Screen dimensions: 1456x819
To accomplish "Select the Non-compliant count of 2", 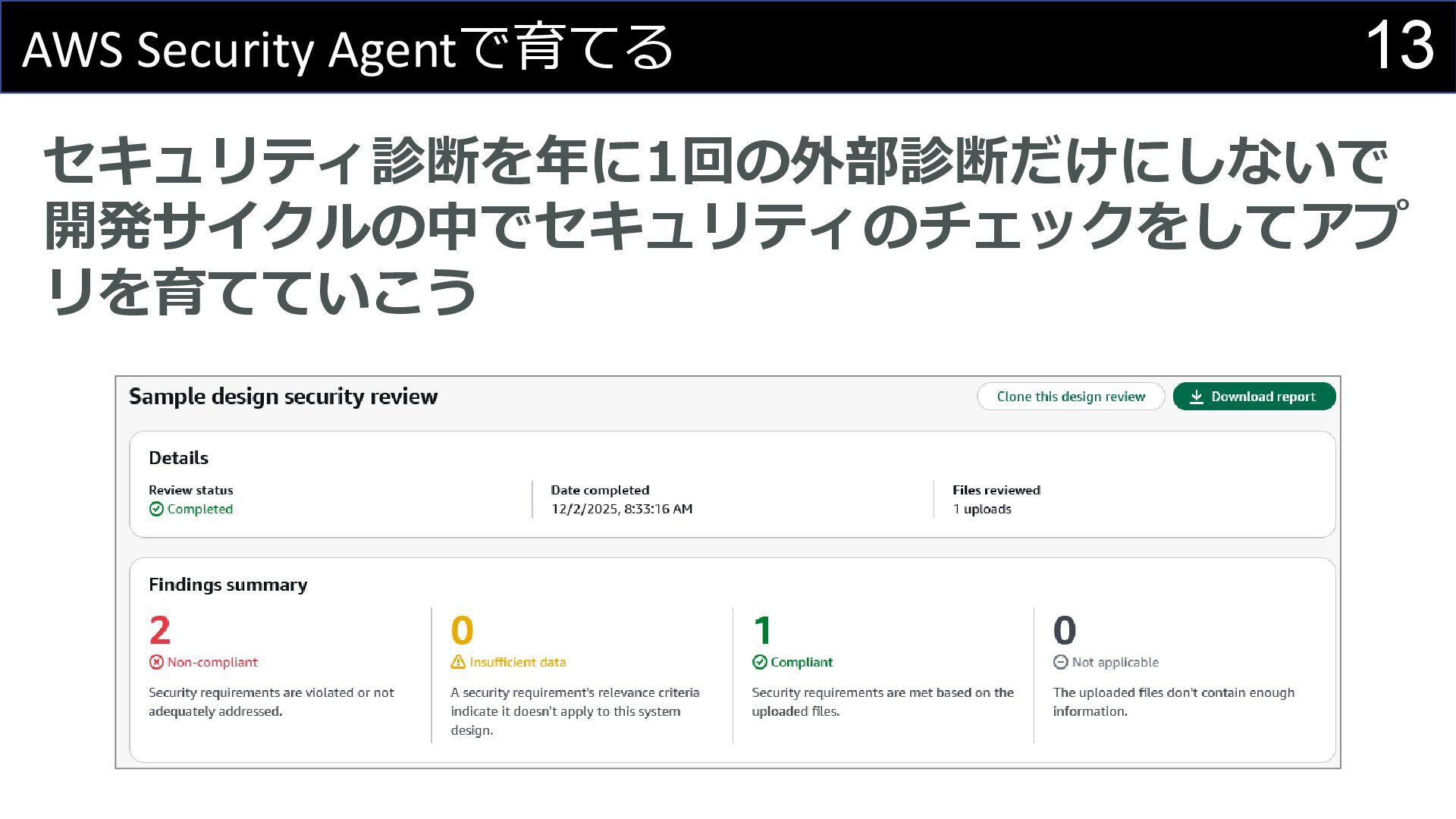I will pos(160,630).
